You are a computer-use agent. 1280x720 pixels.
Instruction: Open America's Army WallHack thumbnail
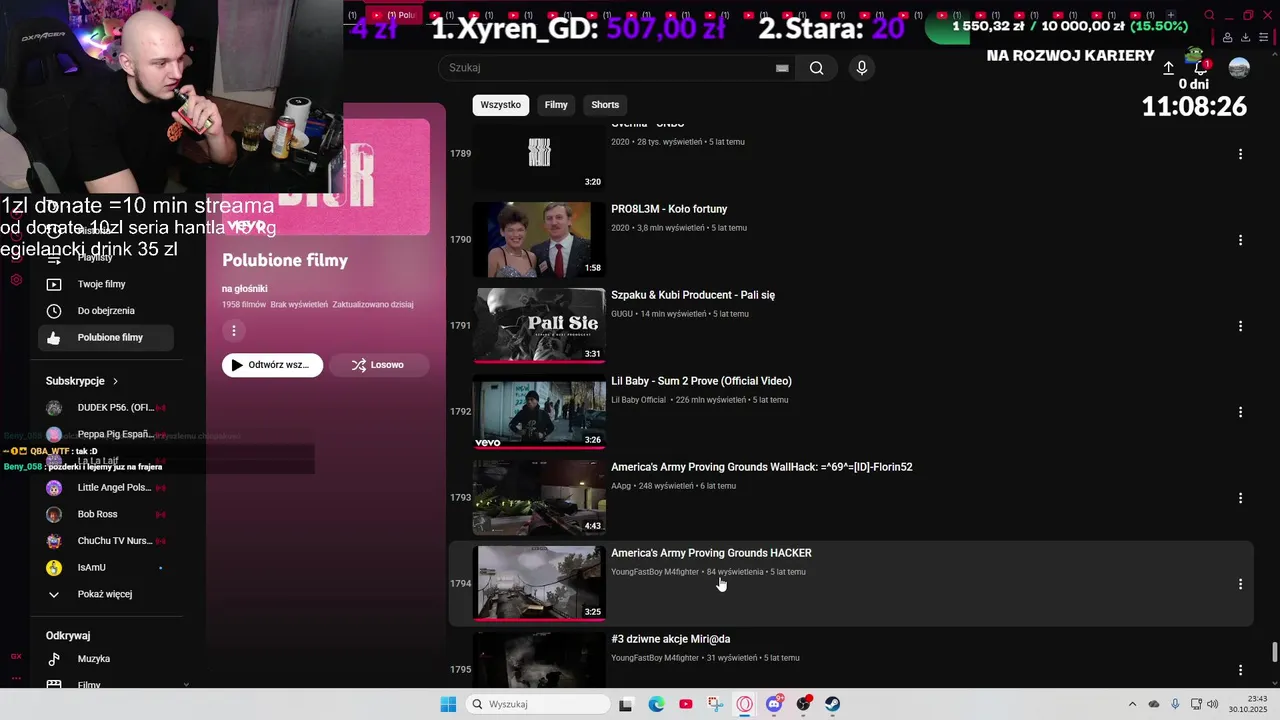pos(539,498)
